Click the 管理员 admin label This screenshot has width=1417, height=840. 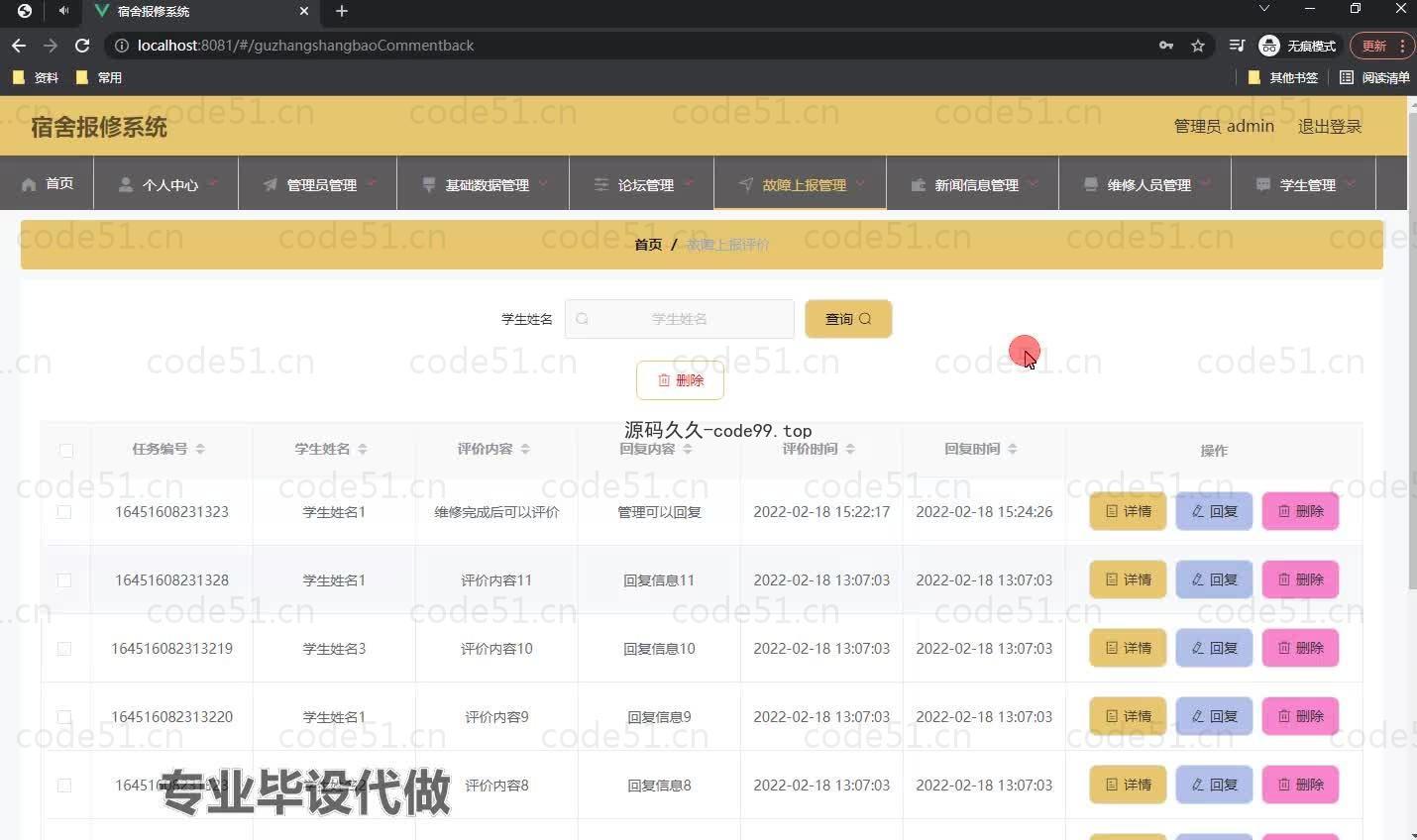(1224, 126)
